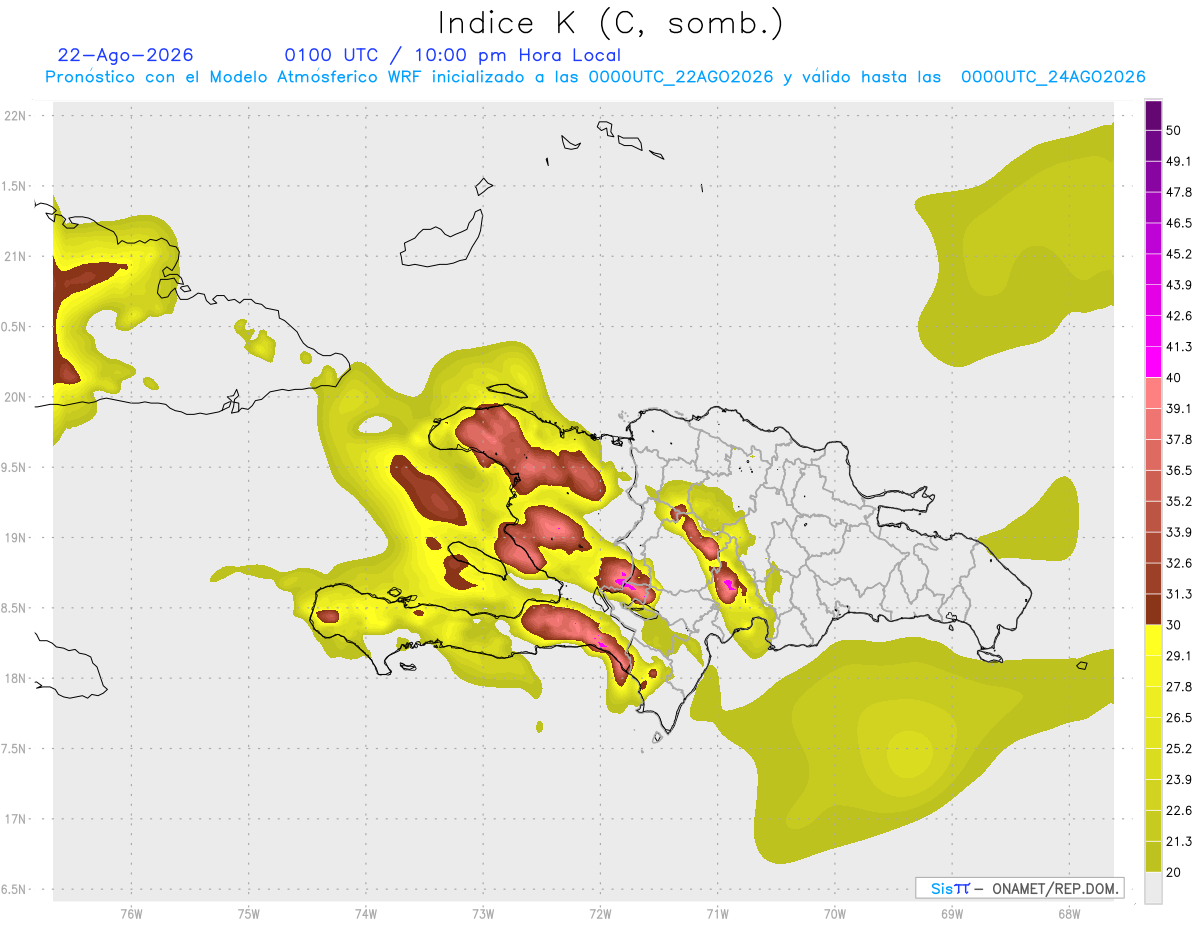
Task: Click the '71W' longitude label
Action: point(717,914)
